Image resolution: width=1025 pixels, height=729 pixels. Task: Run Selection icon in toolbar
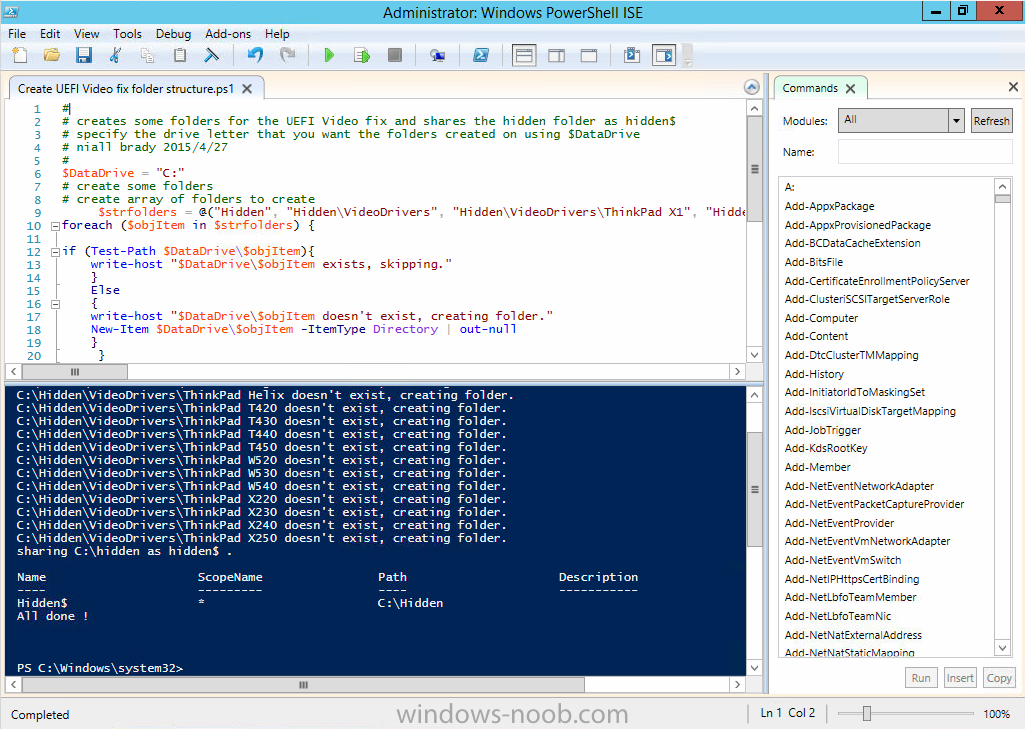(361, 56)
